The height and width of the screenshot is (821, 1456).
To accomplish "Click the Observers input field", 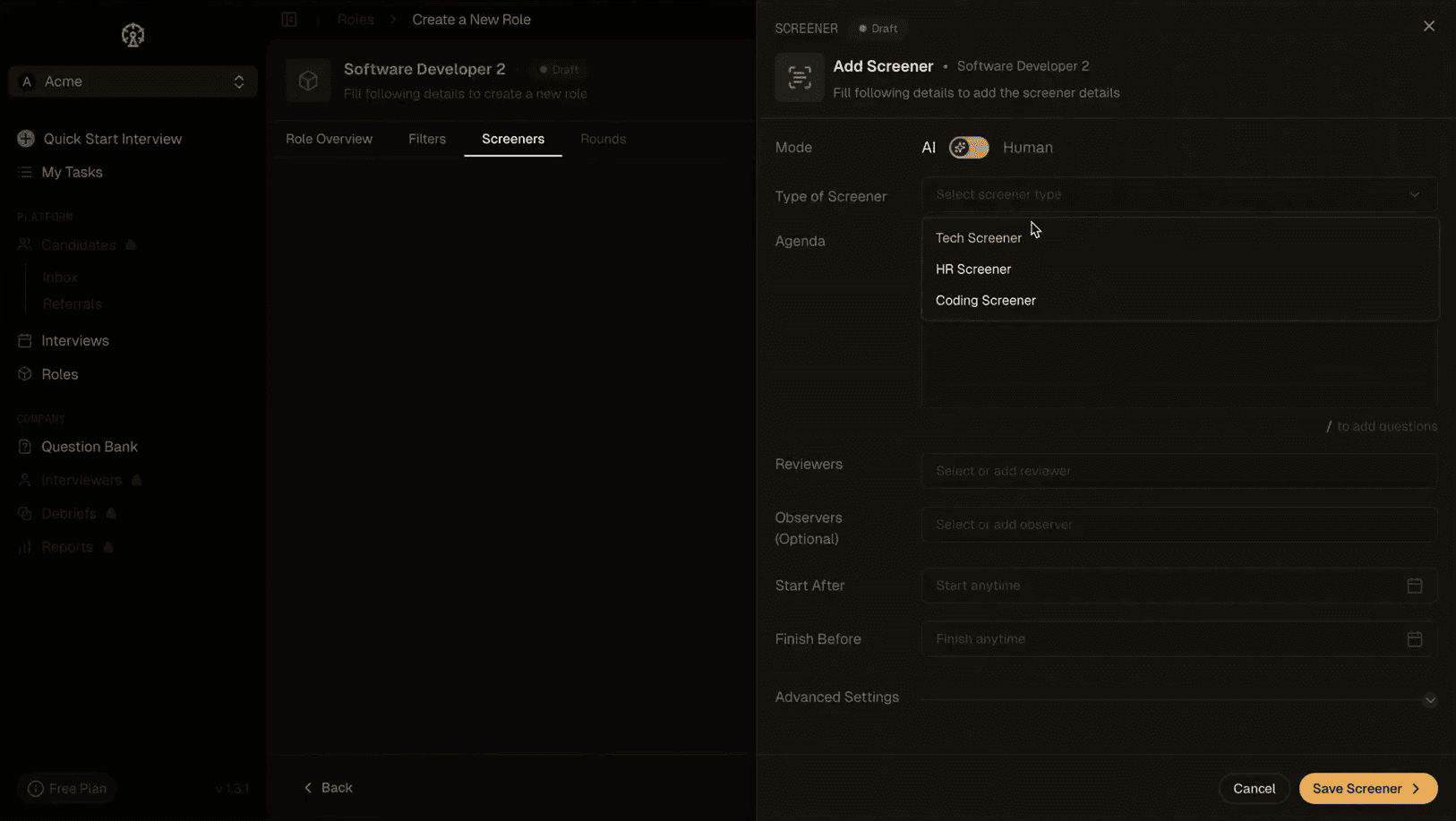I will pyautogui.click(x=1179, y=525).
